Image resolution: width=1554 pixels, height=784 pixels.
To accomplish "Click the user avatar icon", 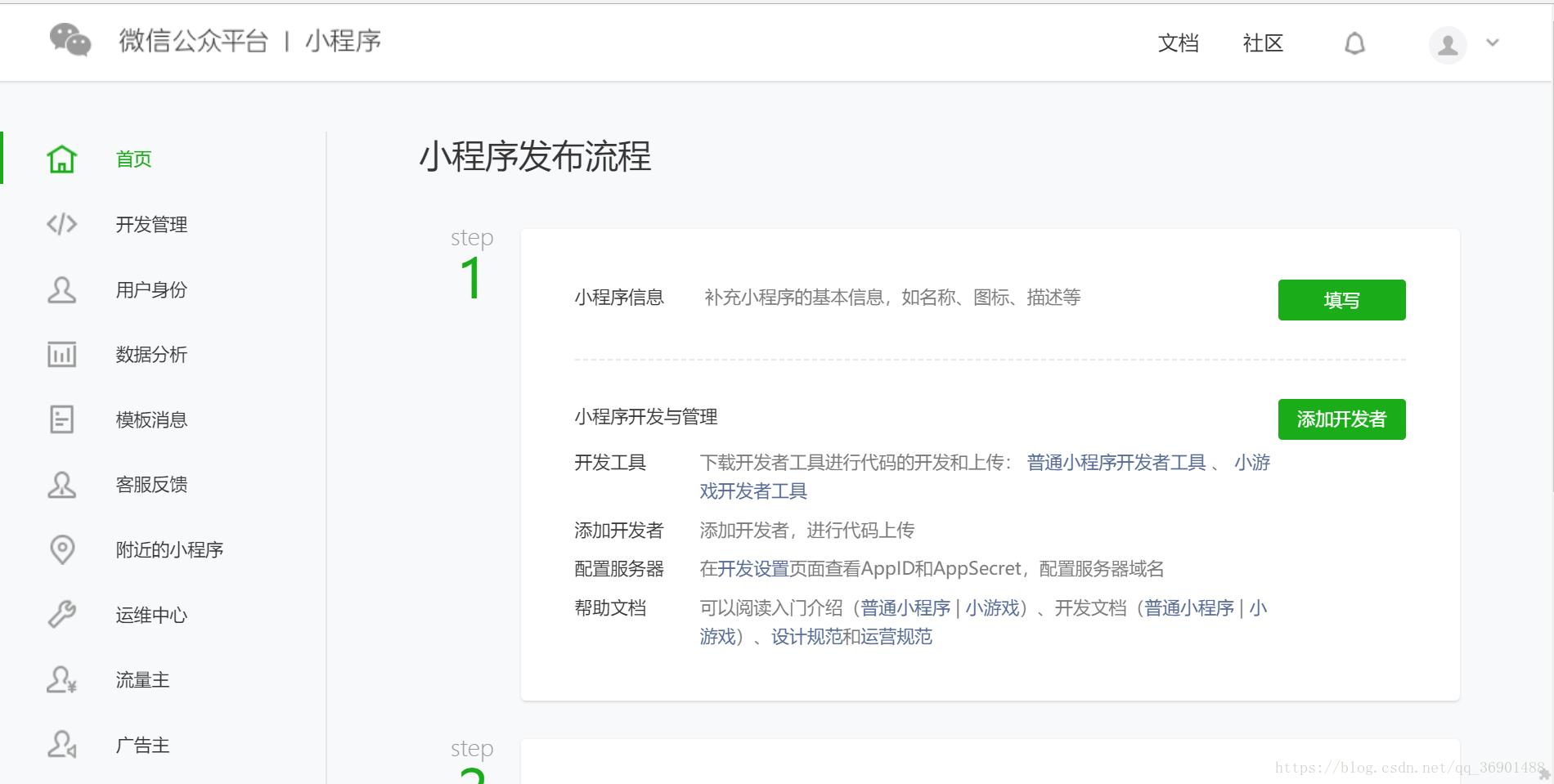I will coord(1448,44).
